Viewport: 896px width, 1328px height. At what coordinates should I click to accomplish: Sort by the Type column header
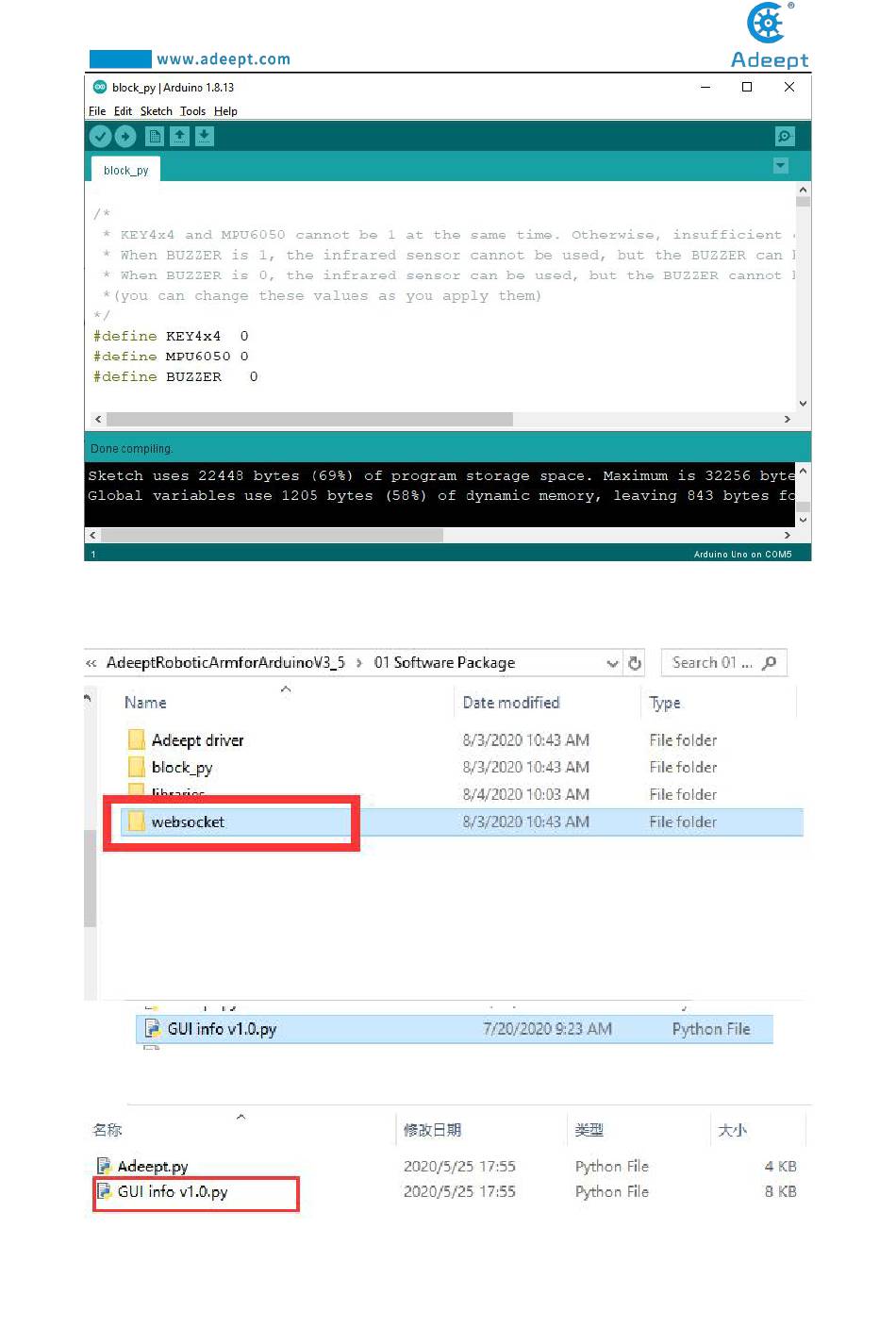[665, 703]
